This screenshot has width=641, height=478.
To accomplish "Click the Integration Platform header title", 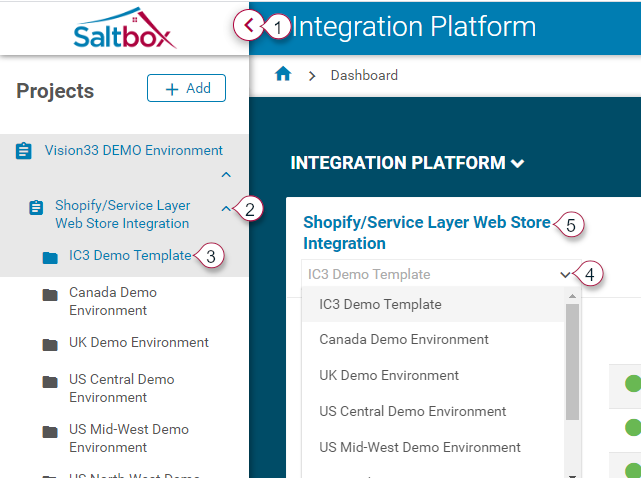I will click(413, 27).
